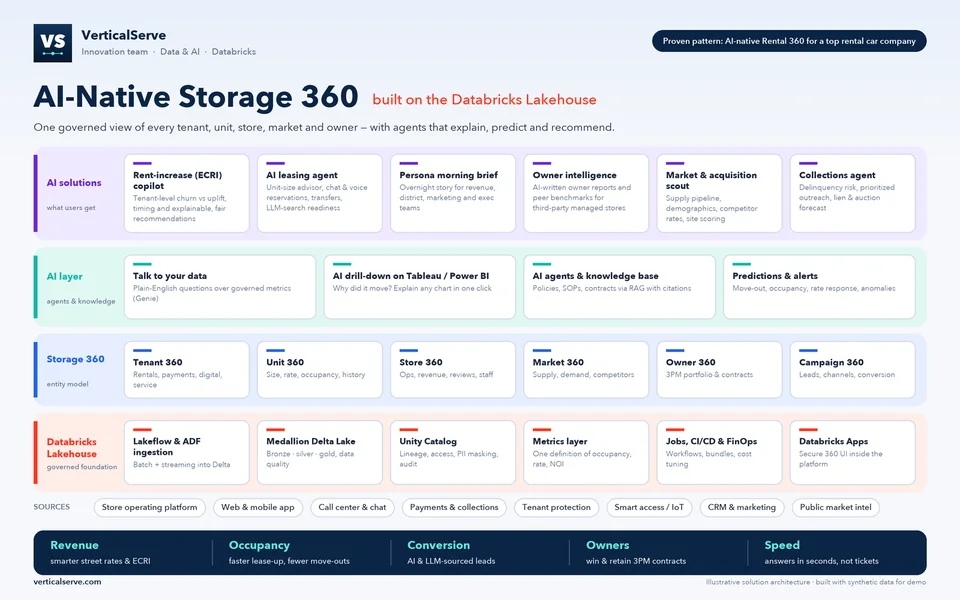Open the Collections agent card
This screenshot has height=600, width=960.
[852, 193]
